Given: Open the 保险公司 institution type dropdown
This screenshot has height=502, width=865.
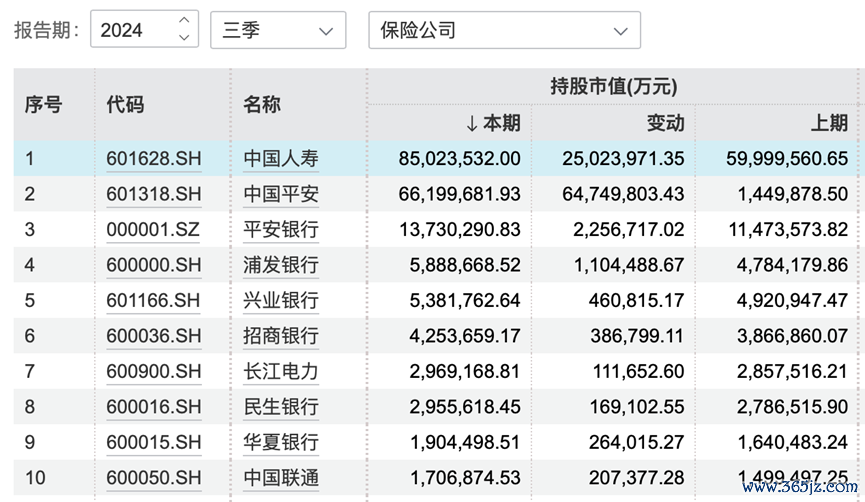Looking at the screenshot, I should (504, 30).
